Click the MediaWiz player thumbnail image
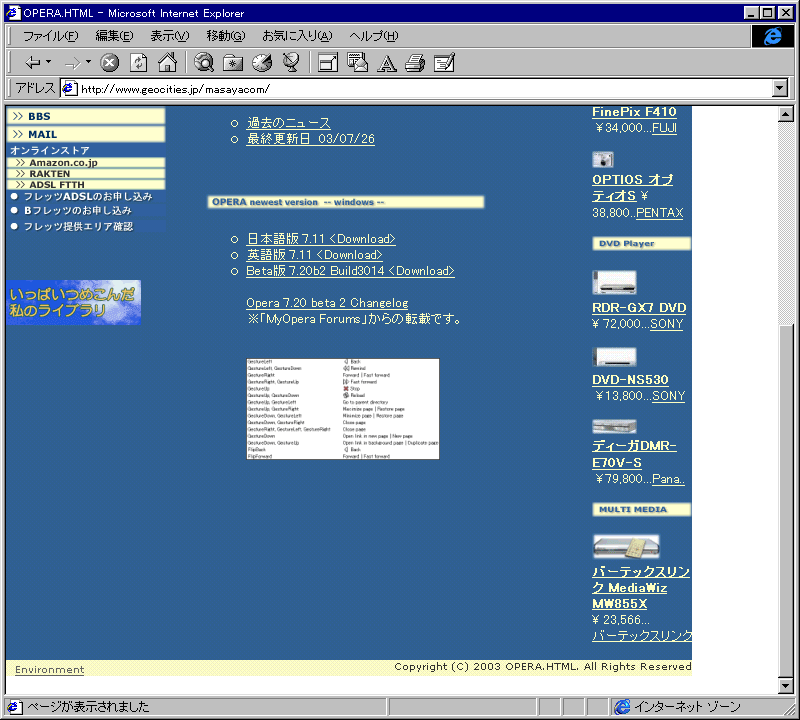This screenshot has width=800, height=720. click(626, 547)
